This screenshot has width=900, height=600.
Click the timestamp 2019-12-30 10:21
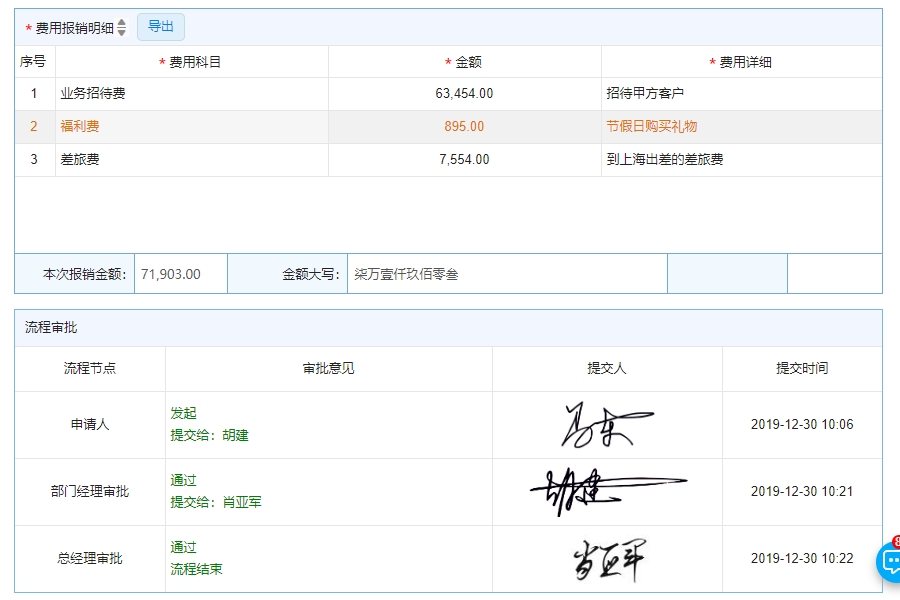pyautogui.click(x=802, y=491)
